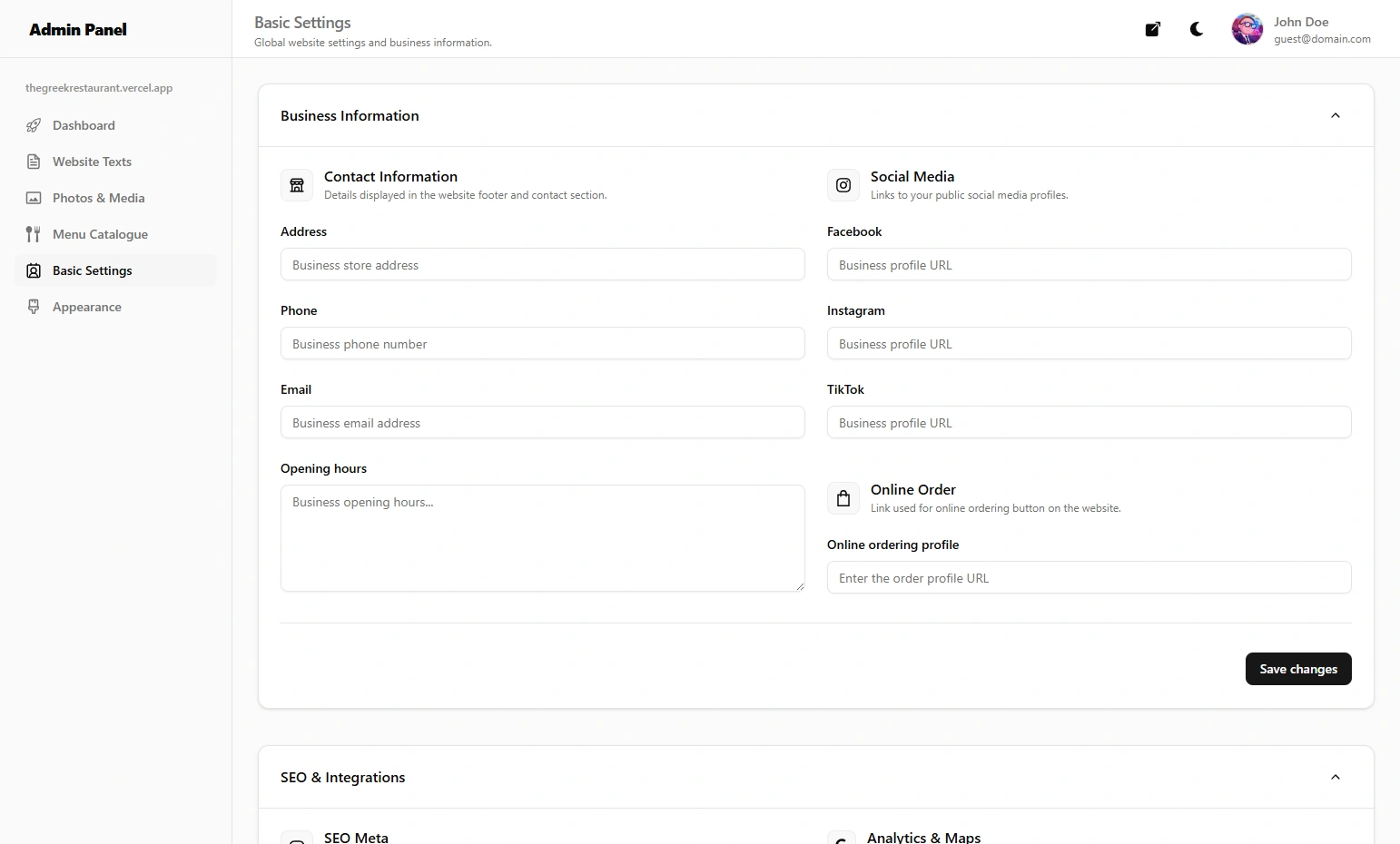Open the Admin Panel home link
1400x844 pixels.
tap(77, 29)
